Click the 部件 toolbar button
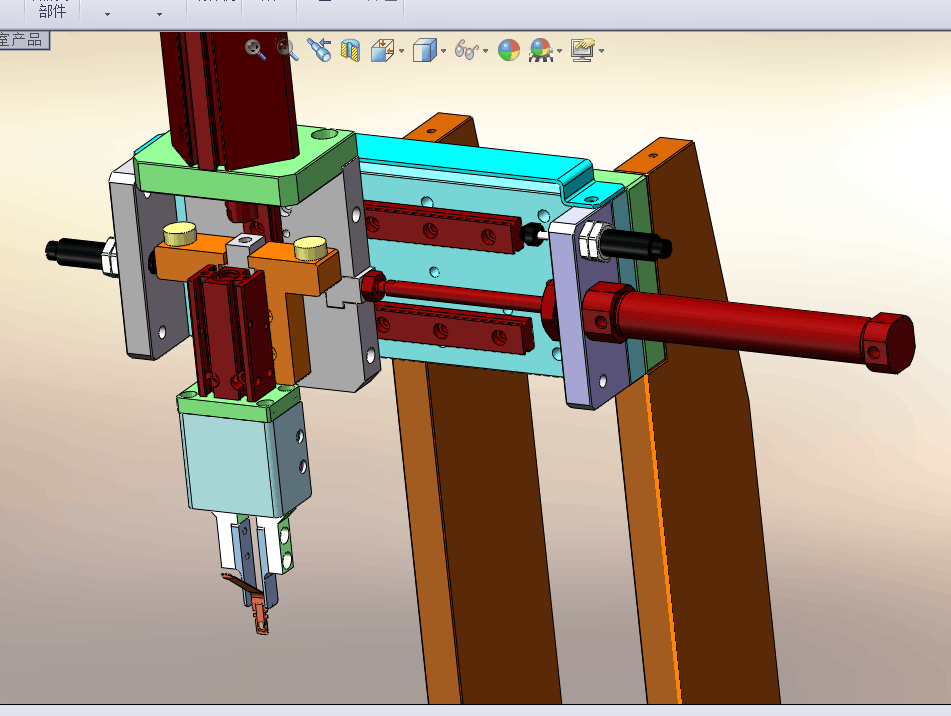This screenshot has height=716, width=951. pos(52,11)
